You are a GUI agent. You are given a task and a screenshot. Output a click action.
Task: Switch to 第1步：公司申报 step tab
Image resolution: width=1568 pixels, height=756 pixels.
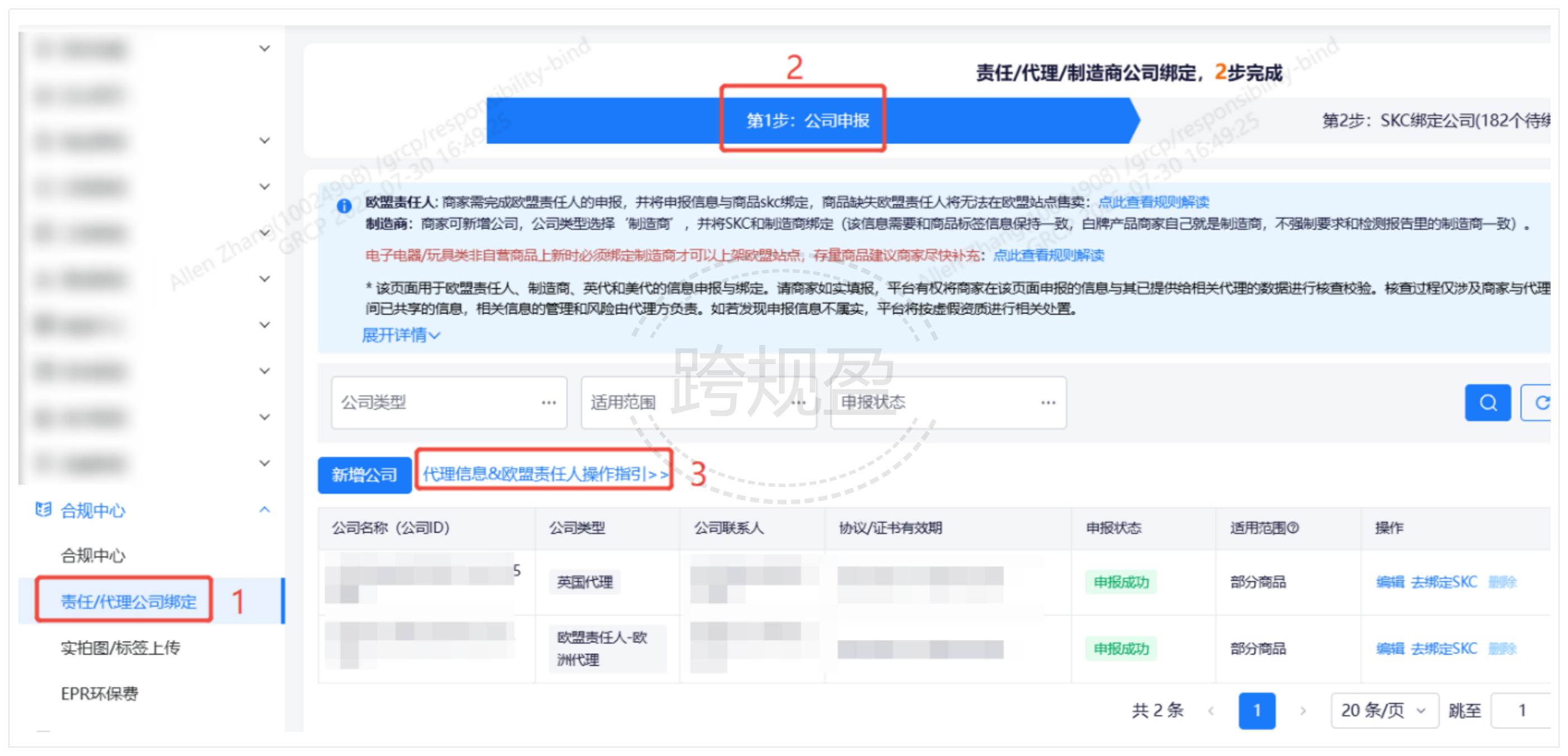click(x=807, y=121)
